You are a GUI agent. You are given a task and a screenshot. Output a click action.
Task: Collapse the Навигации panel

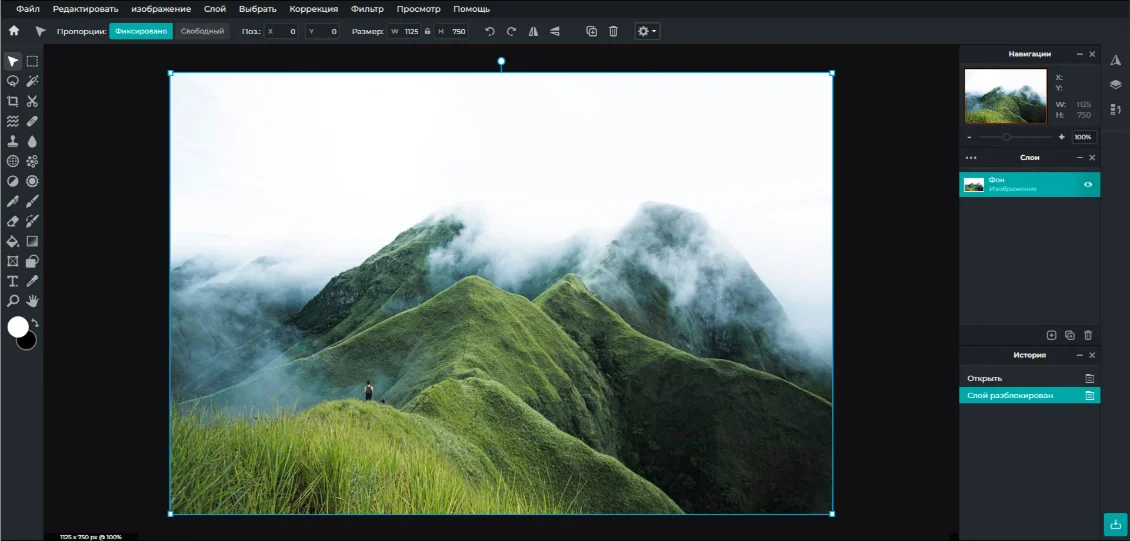pyautogui.click(x=1078, y=54)
